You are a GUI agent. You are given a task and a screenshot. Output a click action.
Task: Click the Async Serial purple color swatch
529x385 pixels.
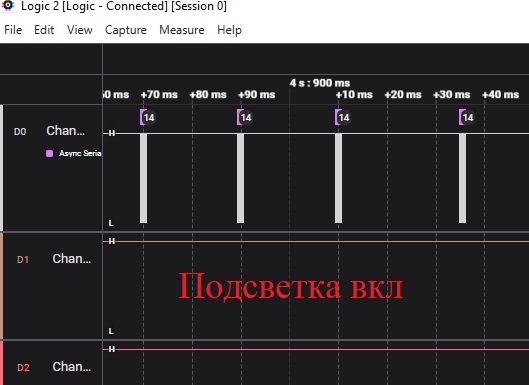click(49, 154)
